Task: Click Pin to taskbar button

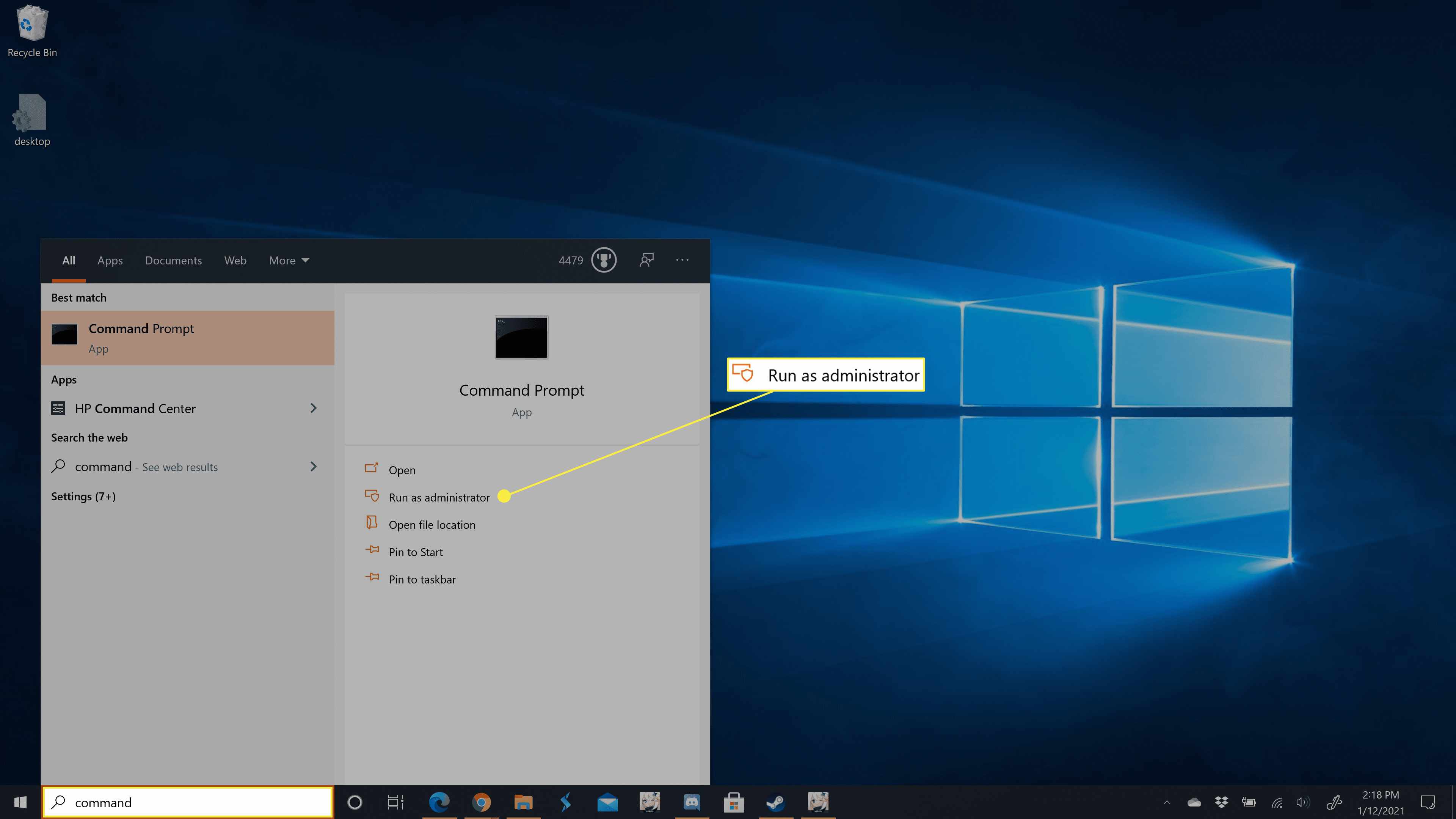Action: click(x=422, y=578)
